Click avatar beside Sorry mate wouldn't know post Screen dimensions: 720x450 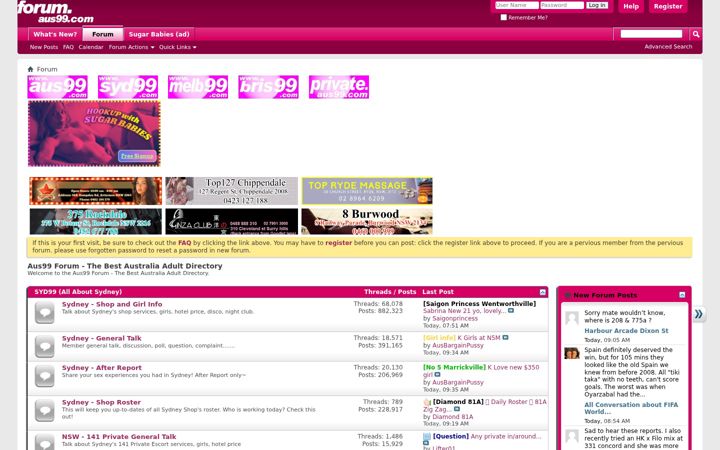572,318
